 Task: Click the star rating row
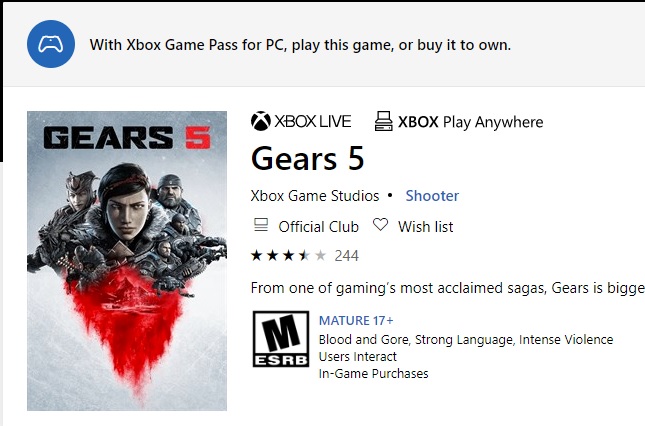[288, 256]
